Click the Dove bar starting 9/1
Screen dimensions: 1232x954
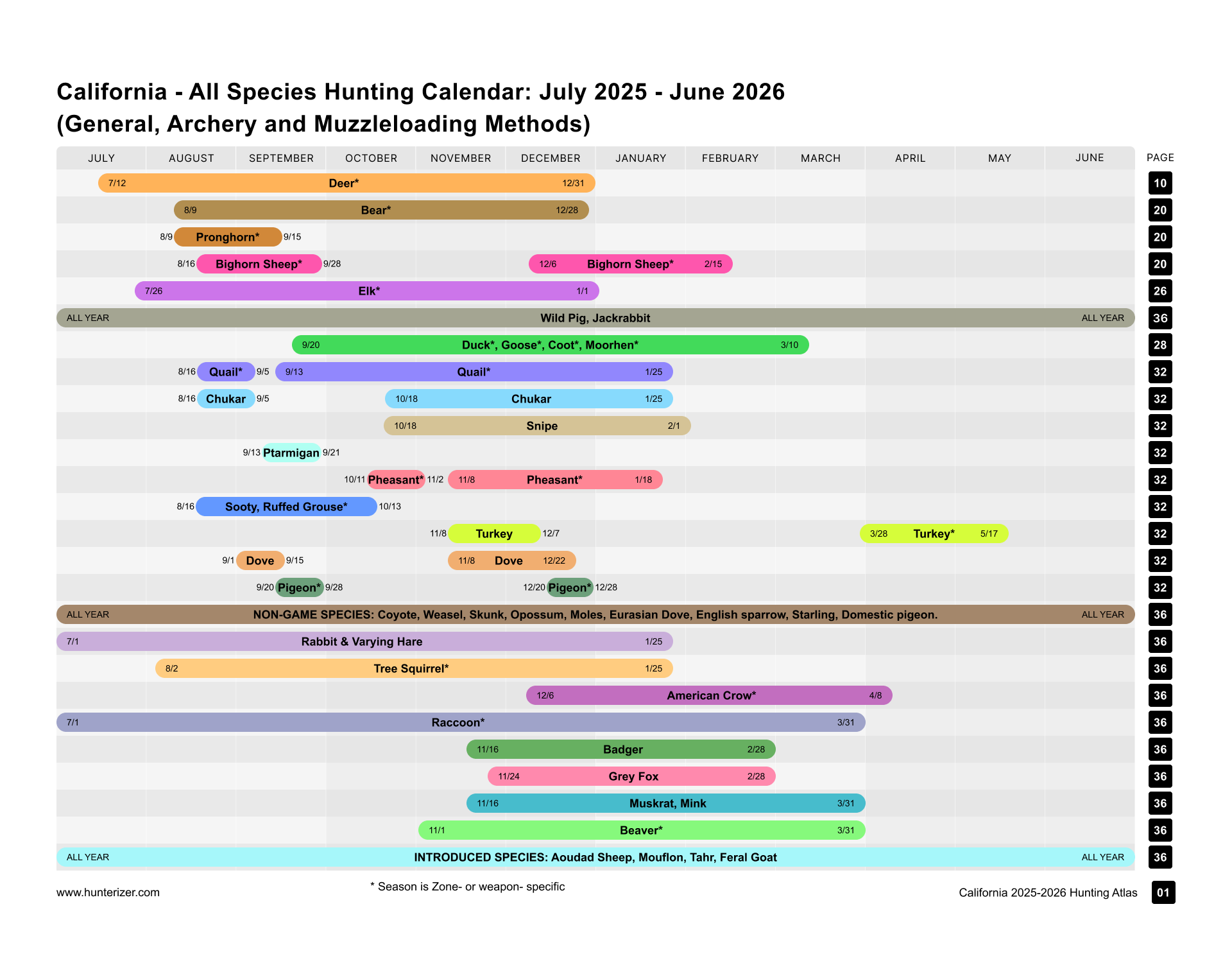(260, 560)
